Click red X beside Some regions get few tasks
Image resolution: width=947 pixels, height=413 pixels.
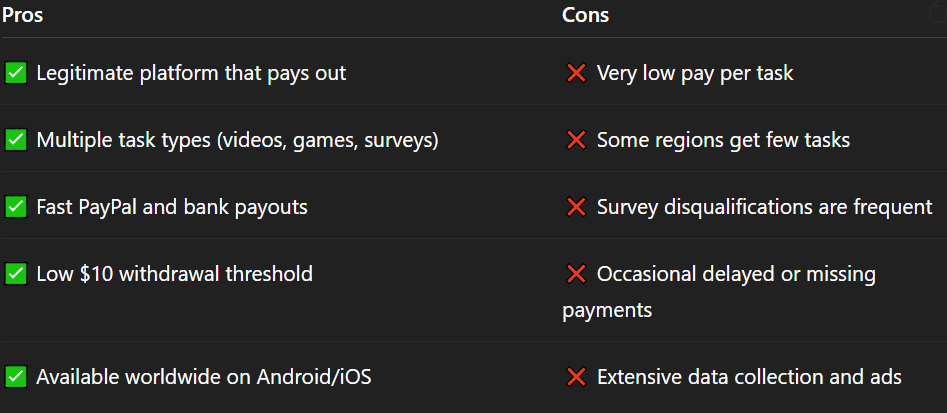pyautogui.click(x=576, y=141)
